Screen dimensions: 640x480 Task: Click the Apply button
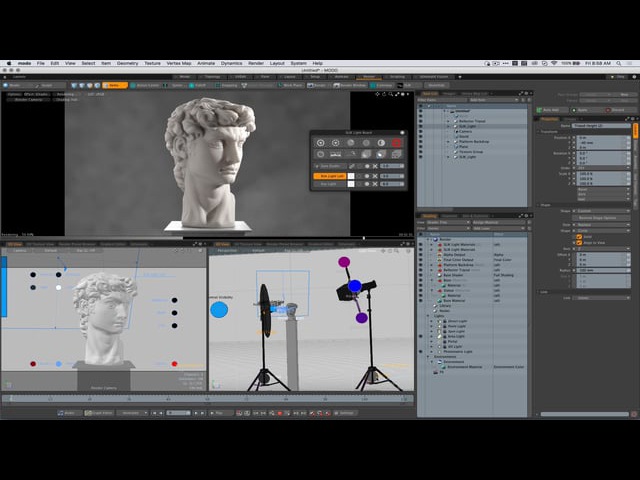[x=582, y=109]
